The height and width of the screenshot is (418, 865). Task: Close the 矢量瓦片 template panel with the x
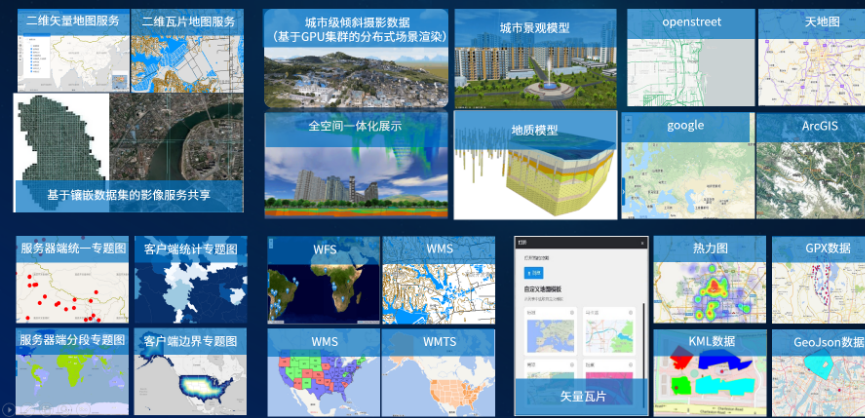(x=642, y=243)
